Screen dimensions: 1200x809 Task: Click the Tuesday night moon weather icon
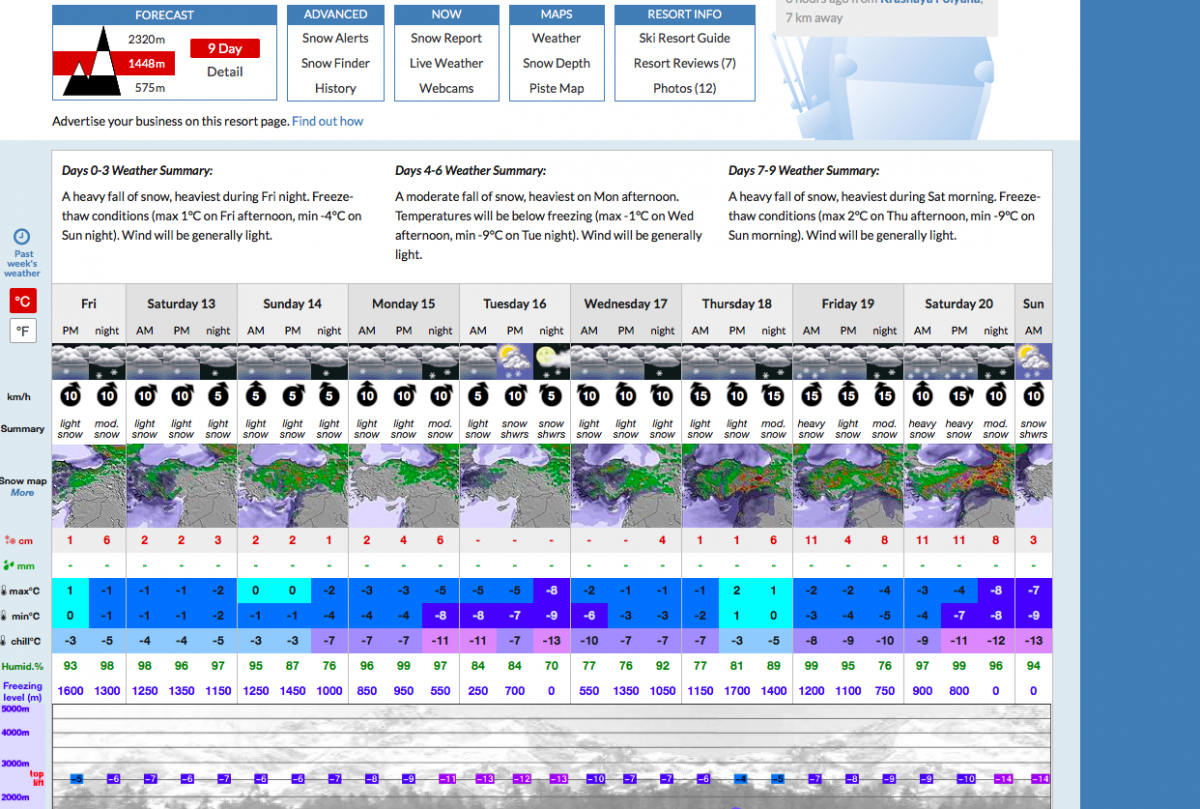tap(551, 361)
